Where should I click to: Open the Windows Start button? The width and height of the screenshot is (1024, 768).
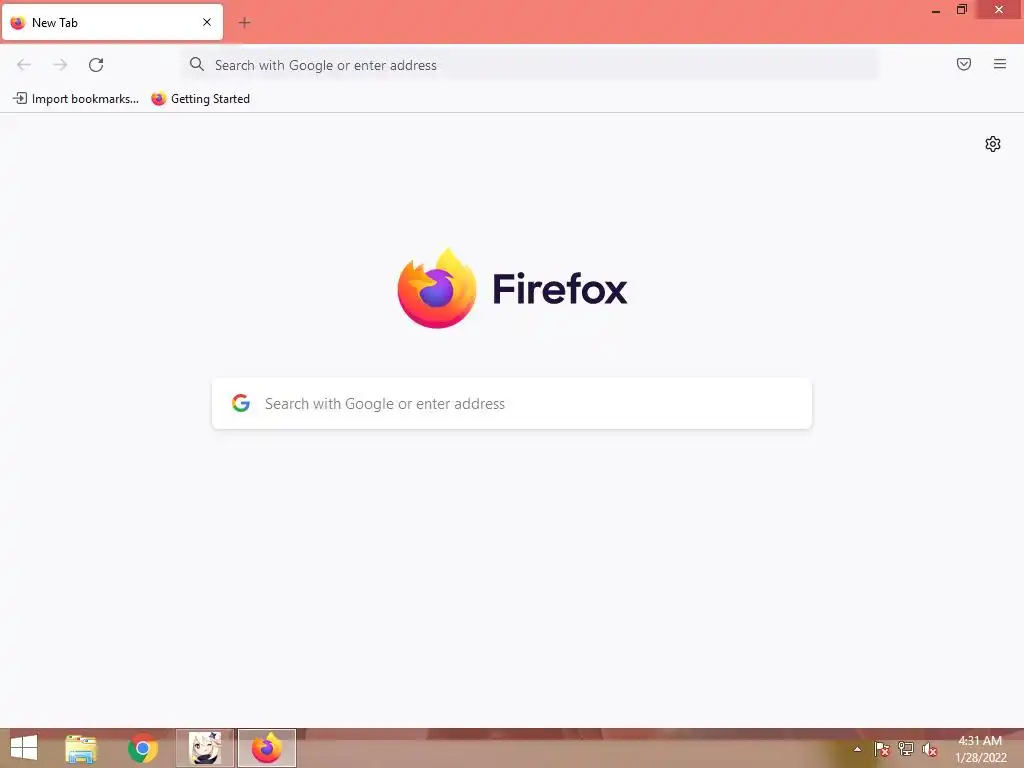[x=24, y=748]
